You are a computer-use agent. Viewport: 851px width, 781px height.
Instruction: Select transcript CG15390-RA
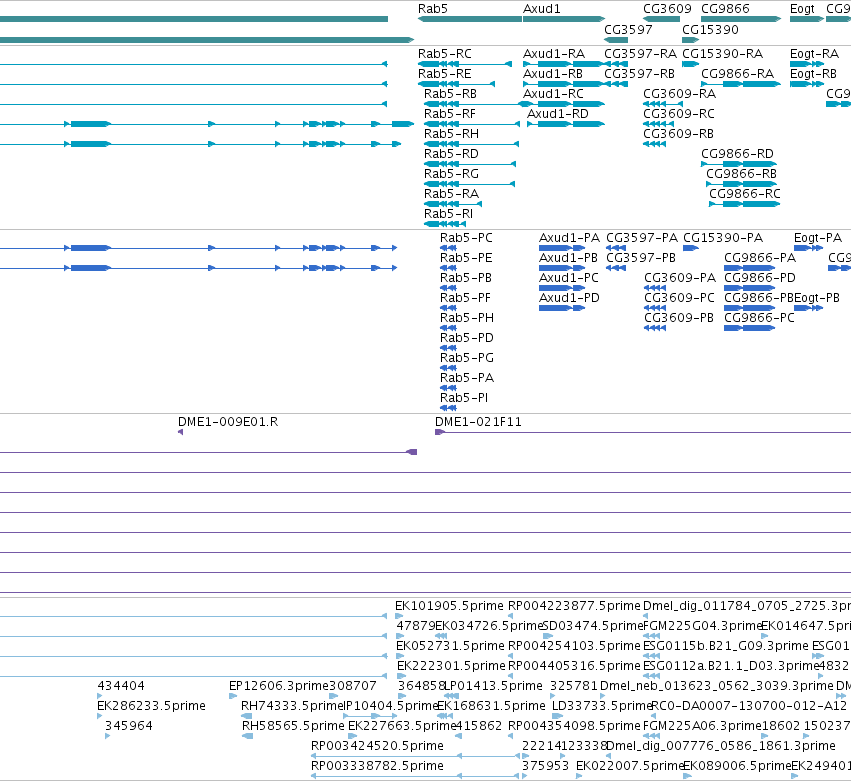(722, 54)
